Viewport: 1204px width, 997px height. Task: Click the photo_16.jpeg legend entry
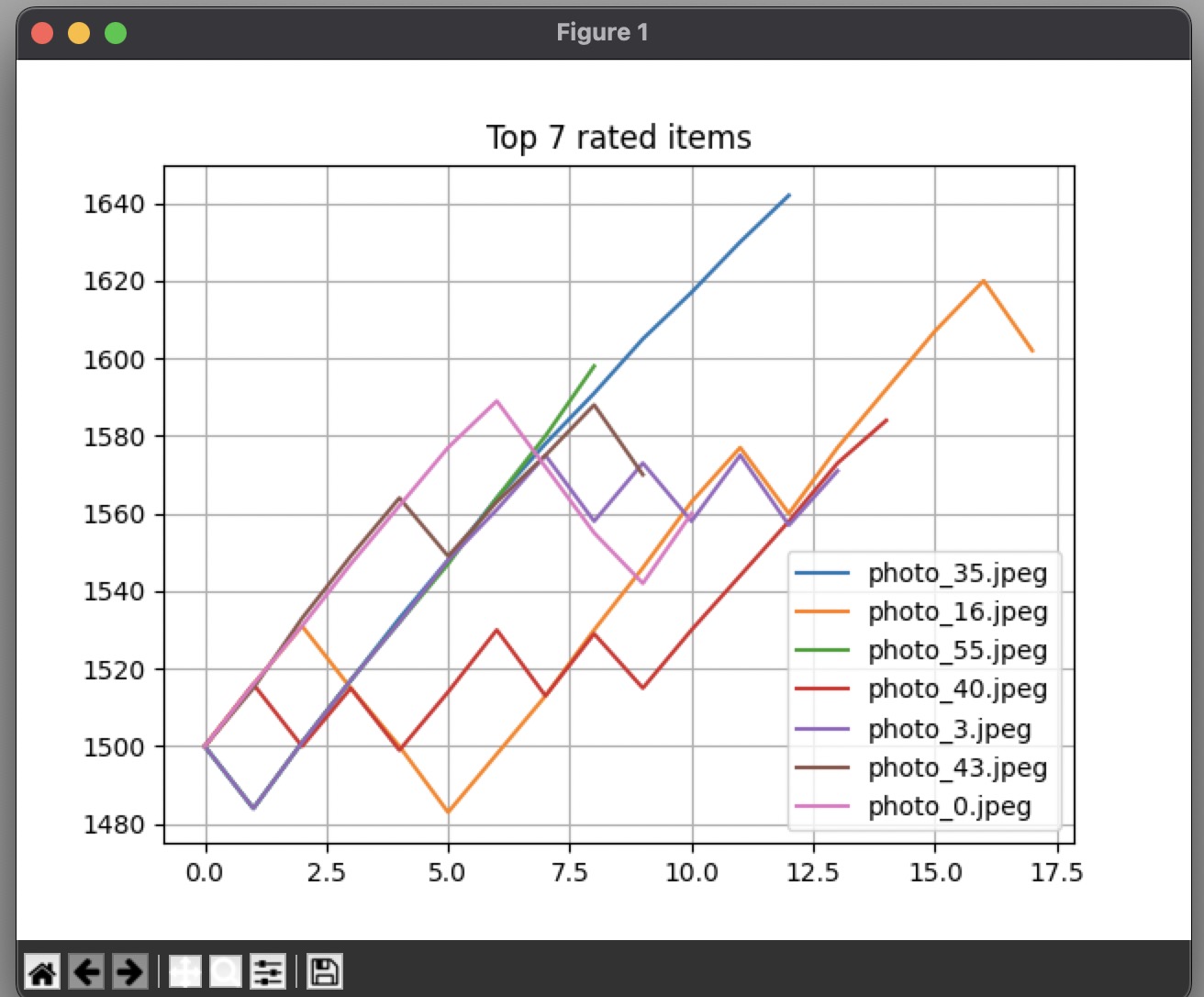[x=920, y=612]
